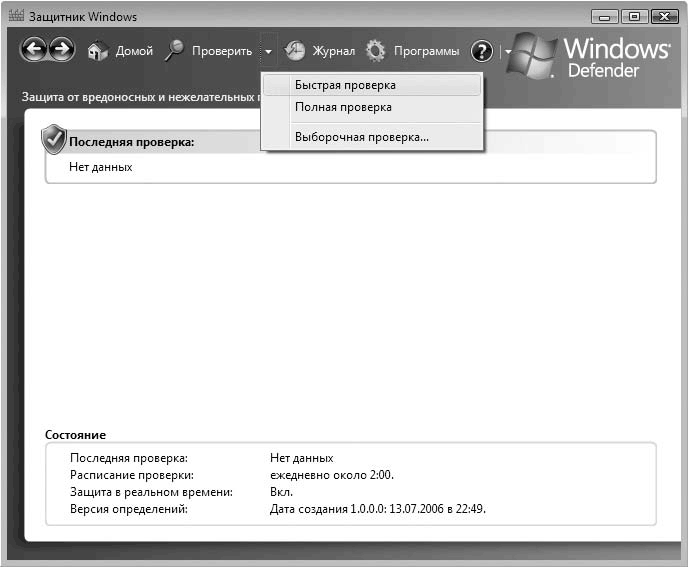Viewport: 688px width, 567px height.
Task: Click the Tools gear icon
Action: tap(376, 51)
